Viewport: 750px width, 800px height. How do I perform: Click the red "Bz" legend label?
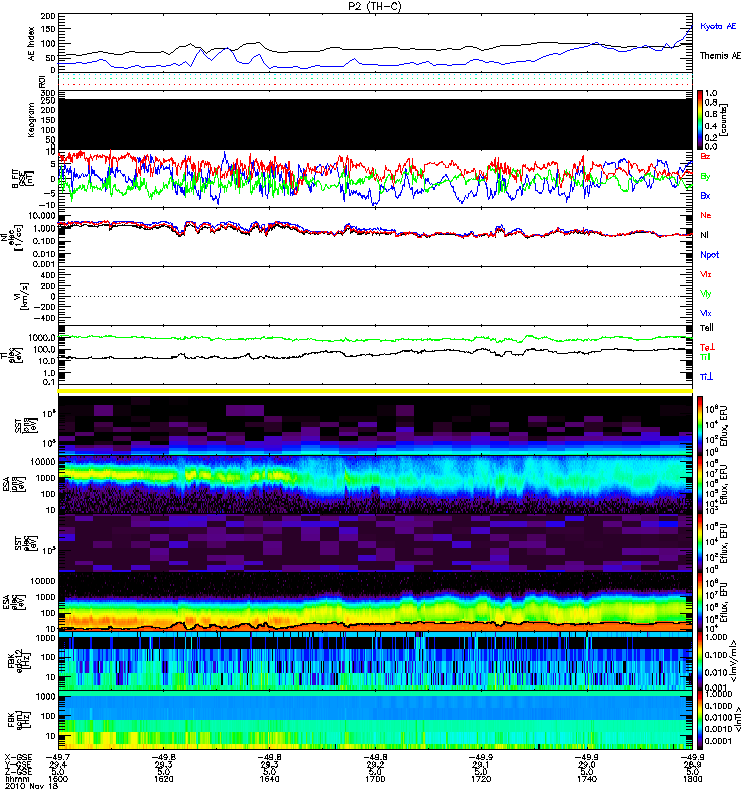(705, 156)
